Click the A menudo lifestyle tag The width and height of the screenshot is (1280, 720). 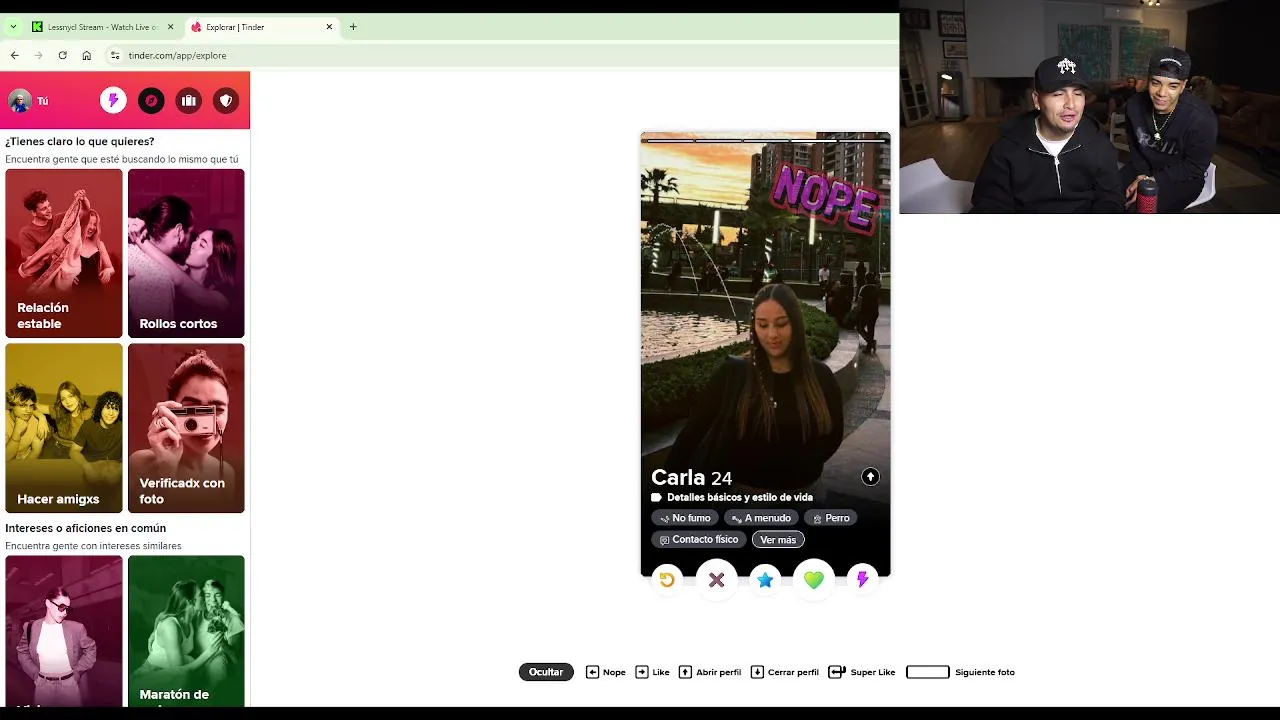(761, 518)
